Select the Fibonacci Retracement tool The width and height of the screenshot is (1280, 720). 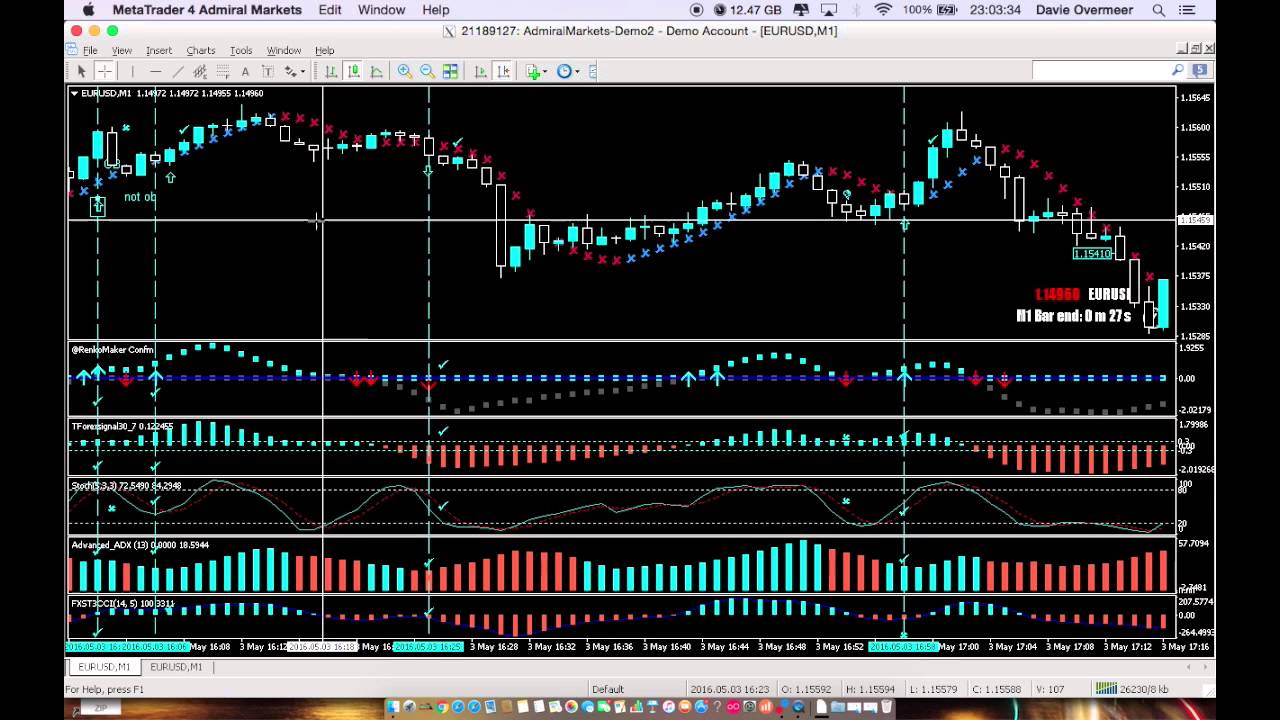tap(222, 71)
